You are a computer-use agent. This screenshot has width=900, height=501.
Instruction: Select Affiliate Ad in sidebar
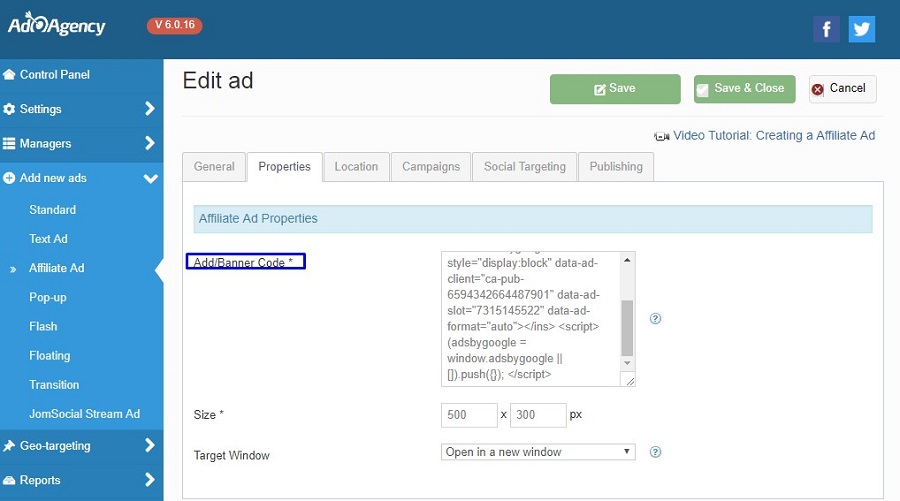[x=56, y=268]
